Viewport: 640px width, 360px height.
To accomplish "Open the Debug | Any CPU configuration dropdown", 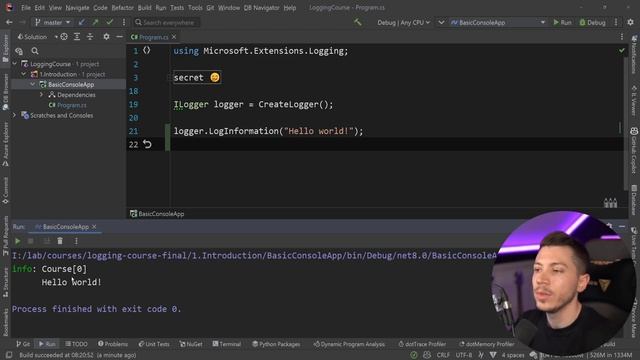I will coord(403,22).
